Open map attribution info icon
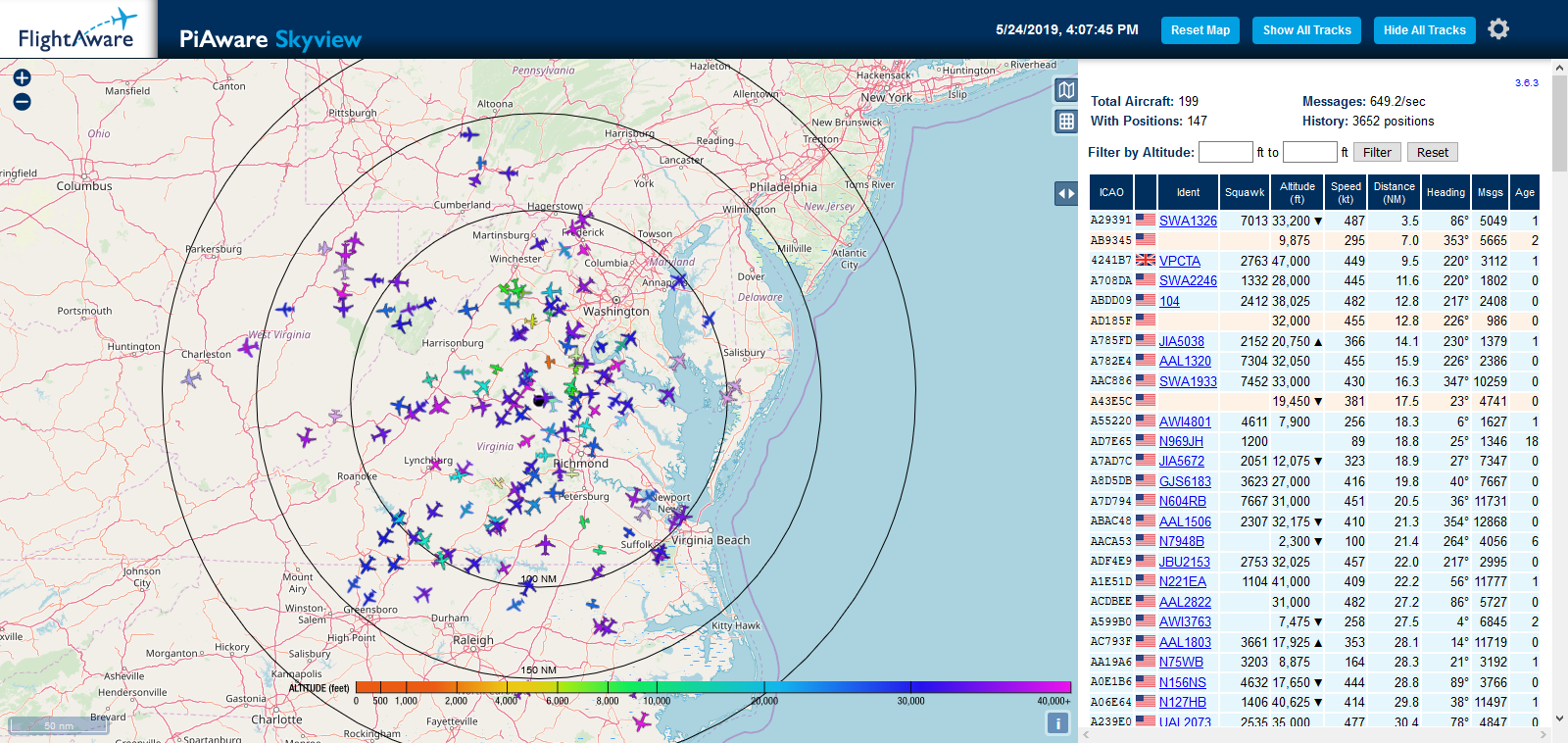This screenshot has width=1568, height=743. click(1057, 723)
